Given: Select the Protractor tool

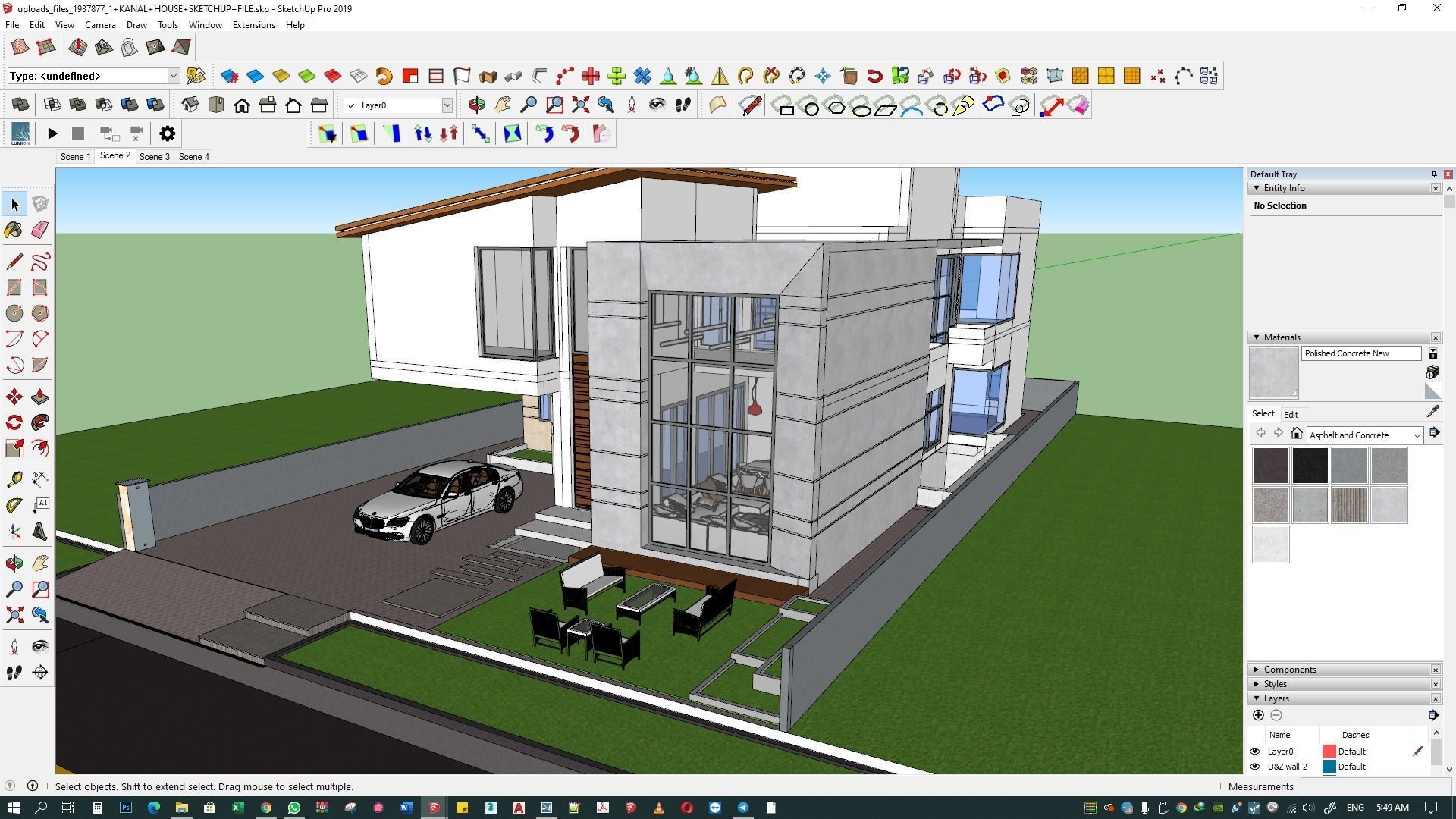Looking at the screenshot, I should pyautogui.click(x=14, y=505).
